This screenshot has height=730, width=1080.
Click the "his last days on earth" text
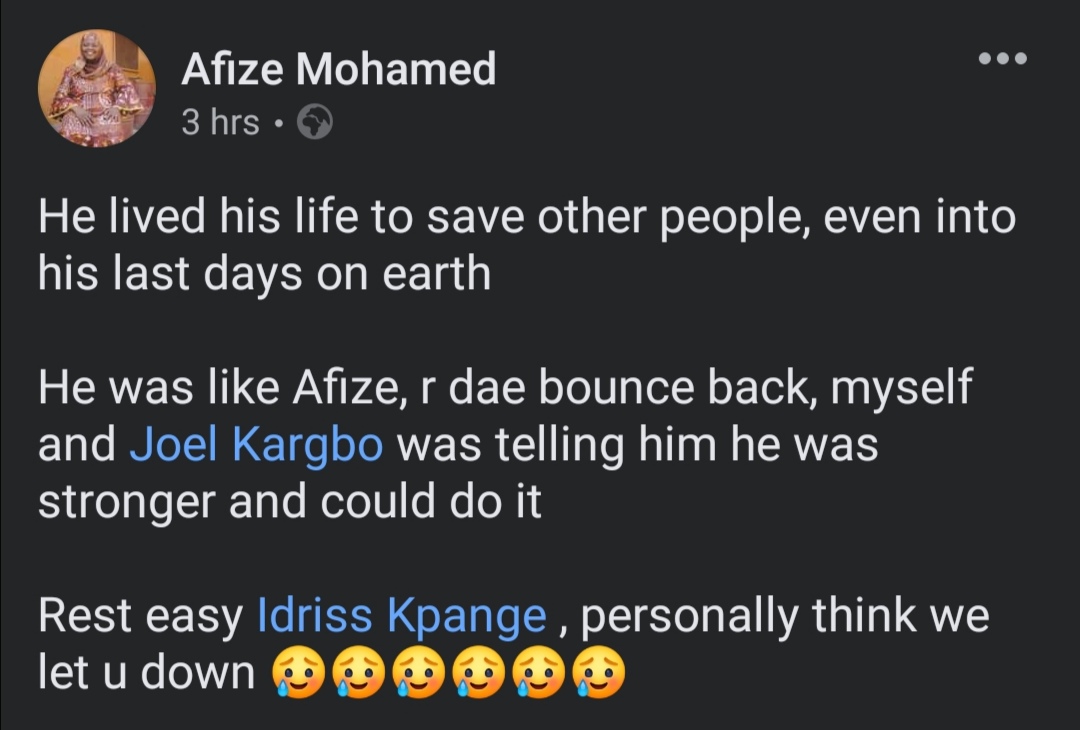264,273
